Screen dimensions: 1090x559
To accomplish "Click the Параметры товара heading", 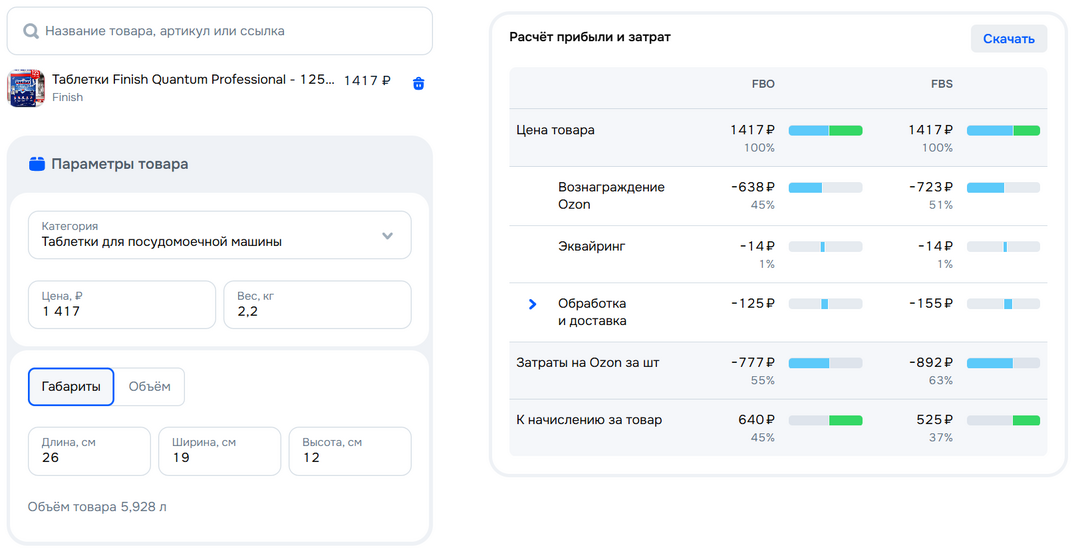I will coord(120,164).
